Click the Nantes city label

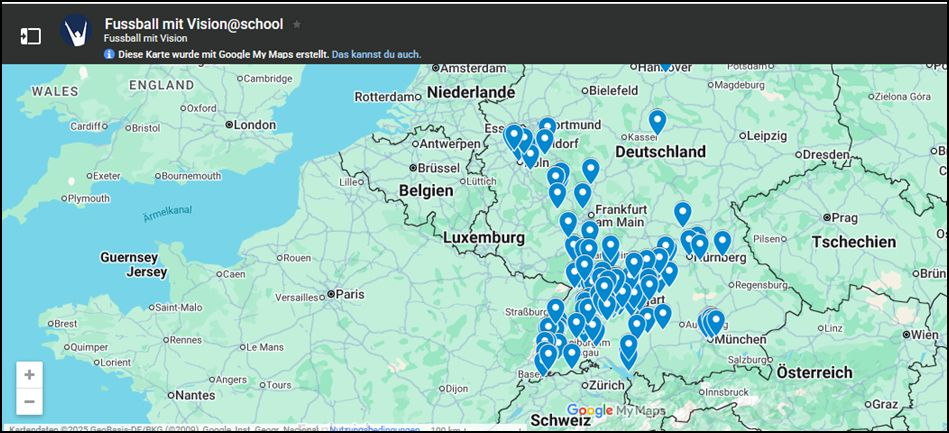tap(194, 395)
